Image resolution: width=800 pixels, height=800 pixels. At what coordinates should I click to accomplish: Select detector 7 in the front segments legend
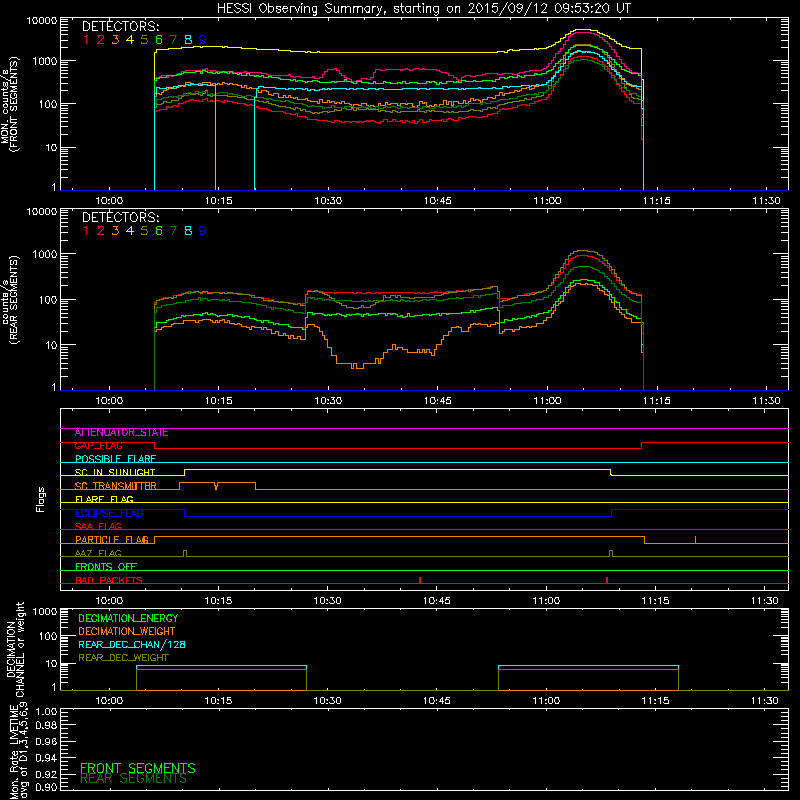click(173, 40)
